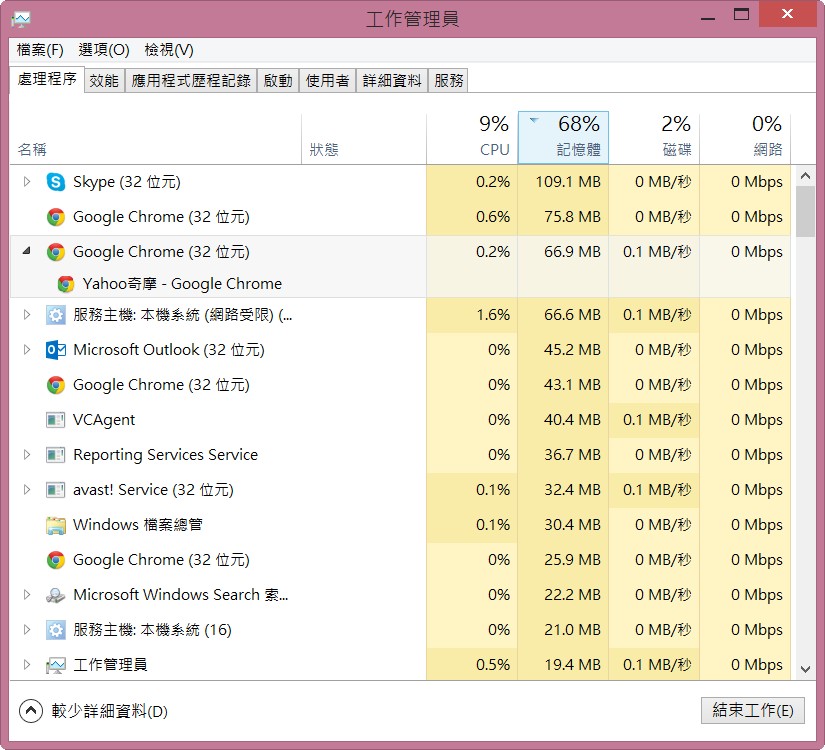Viewport: 825px width, 750px height.
Task: Expand the Reporting Services Service group
Action: (27, 454)
